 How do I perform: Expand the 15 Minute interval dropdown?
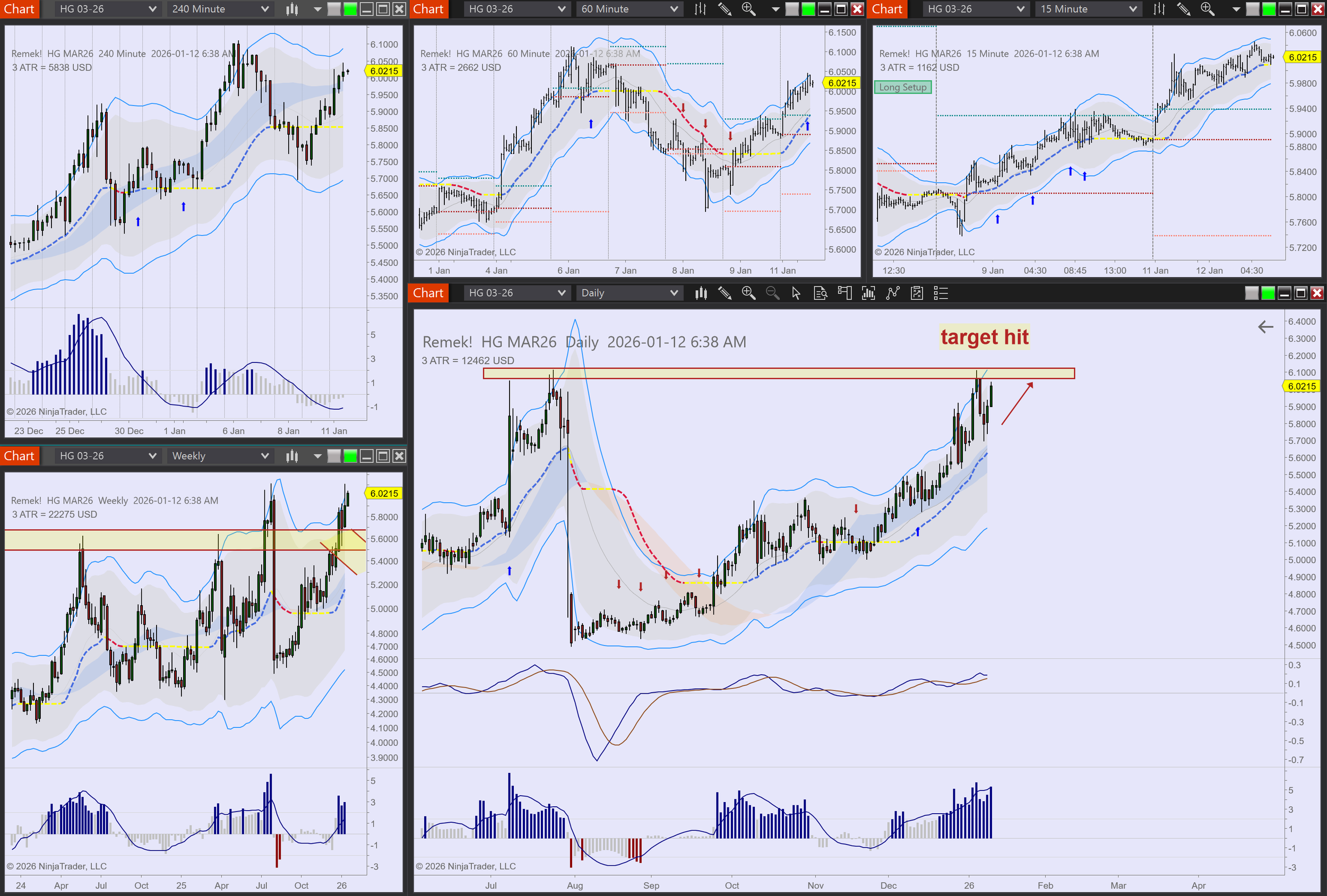[x=1088, y=9]
